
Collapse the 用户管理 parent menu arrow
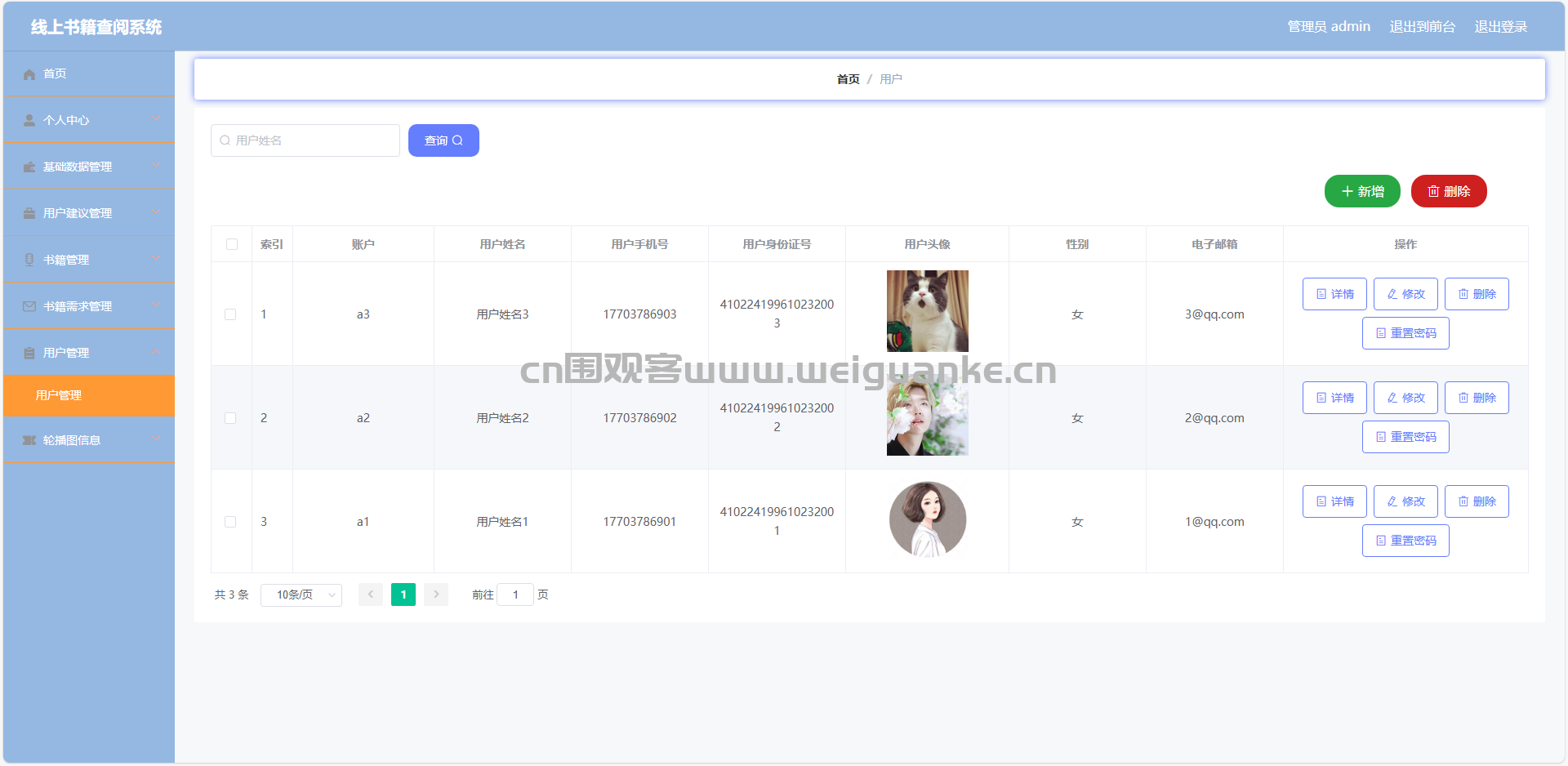(x=156, y=352)
